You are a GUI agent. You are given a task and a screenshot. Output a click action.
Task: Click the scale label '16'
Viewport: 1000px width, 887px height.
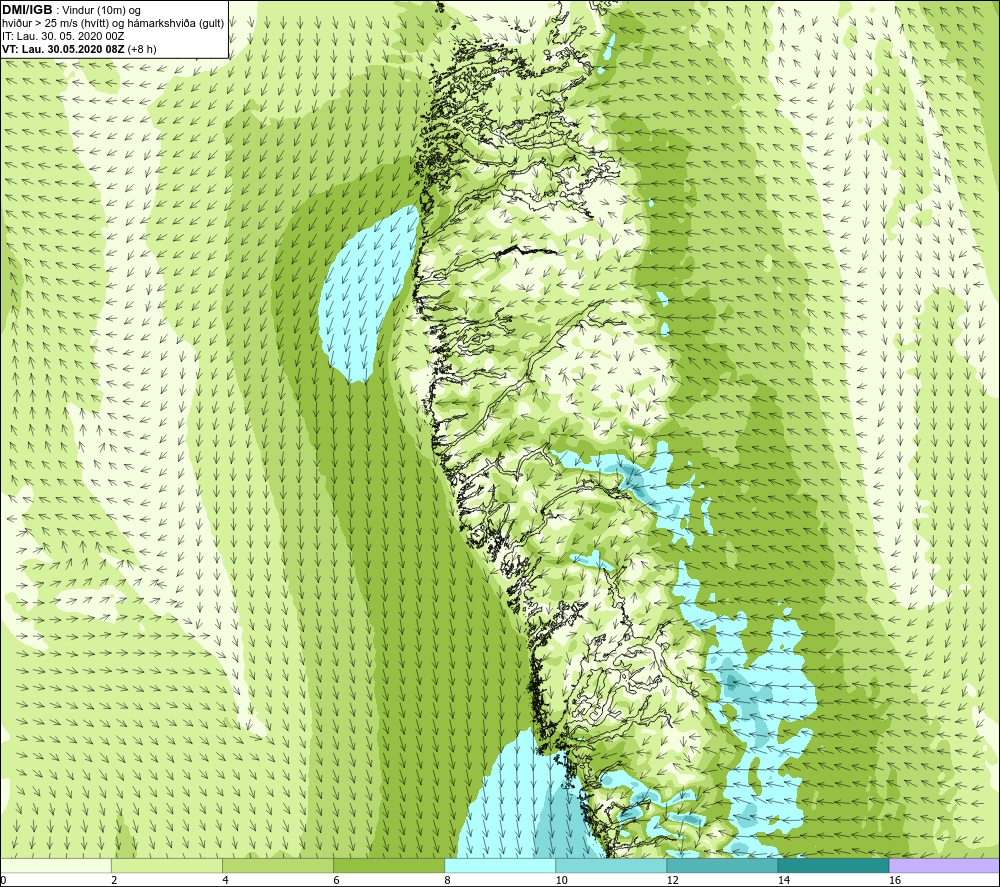(x=894, y=880)
